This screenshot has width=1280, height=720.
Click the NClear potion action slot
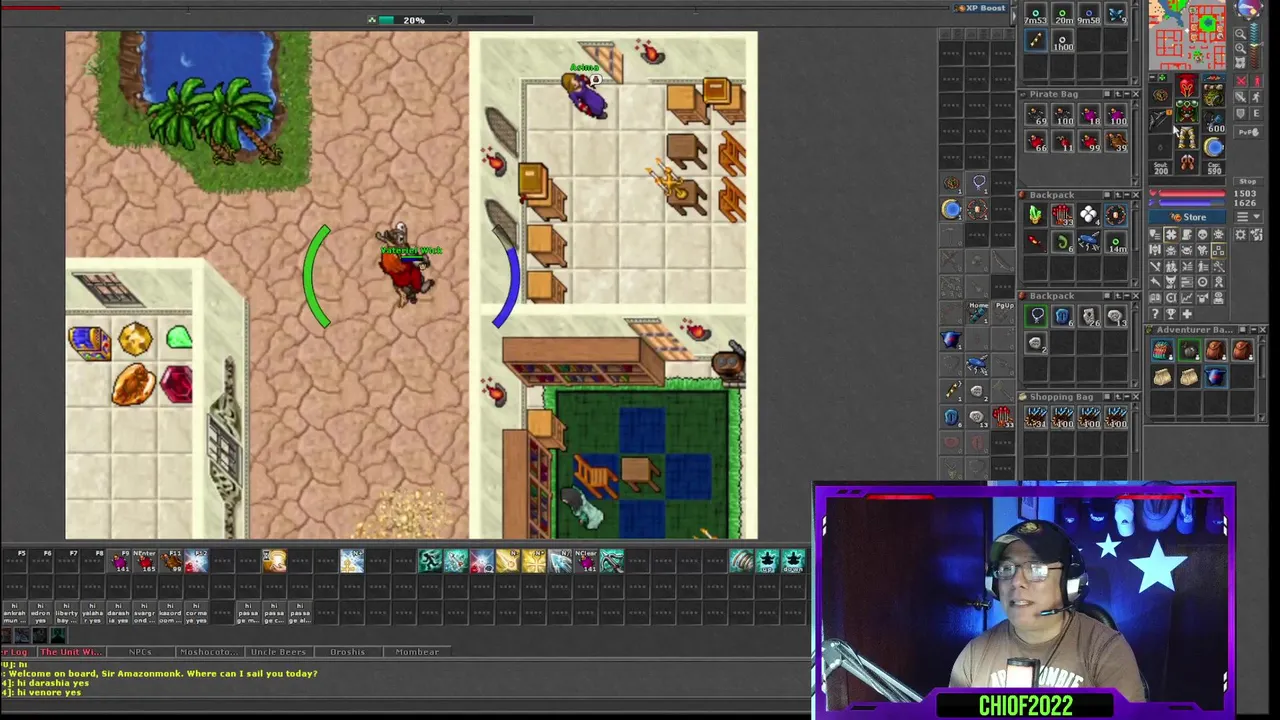pos(586,561)
